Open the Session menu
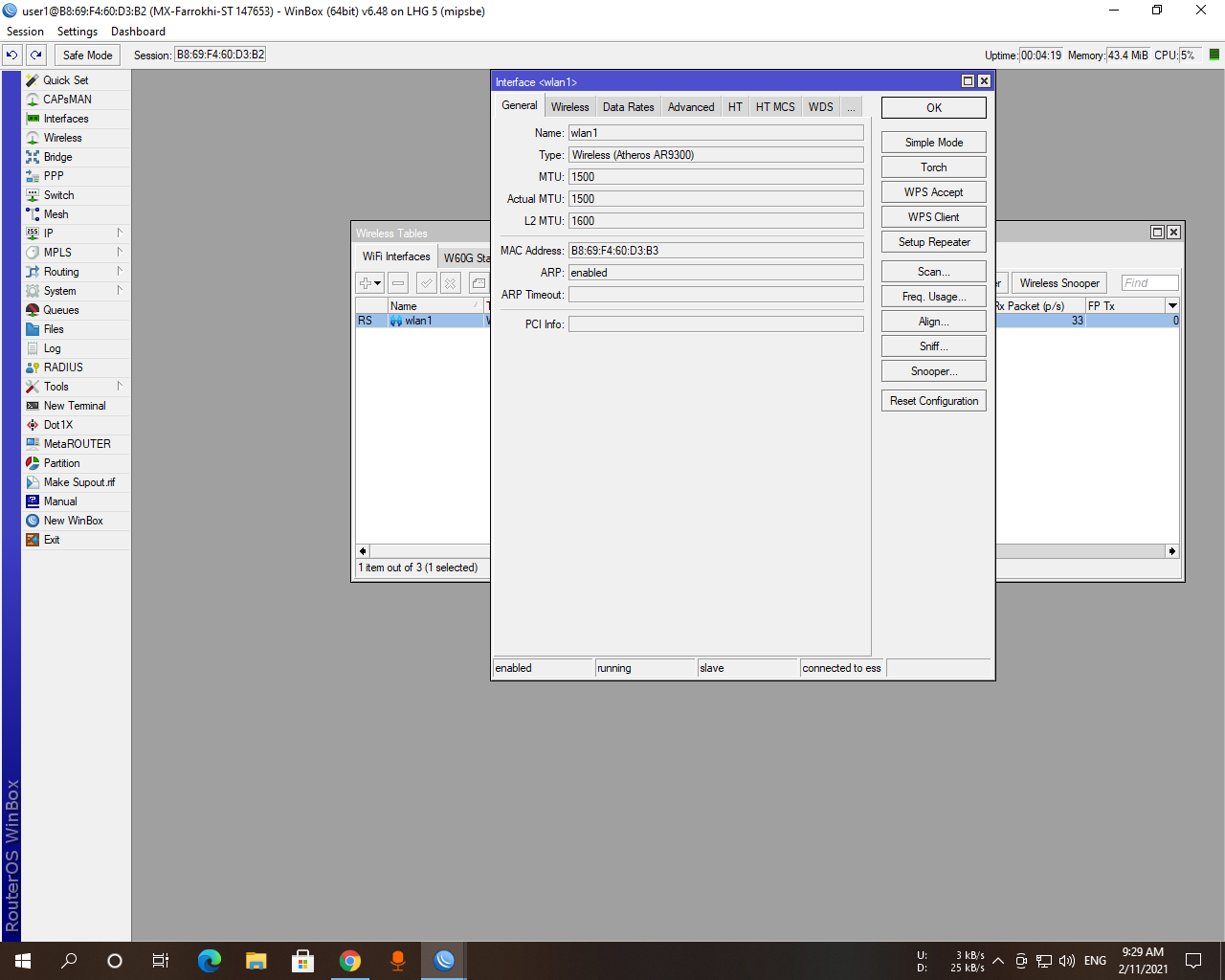 tap(25, 31)
